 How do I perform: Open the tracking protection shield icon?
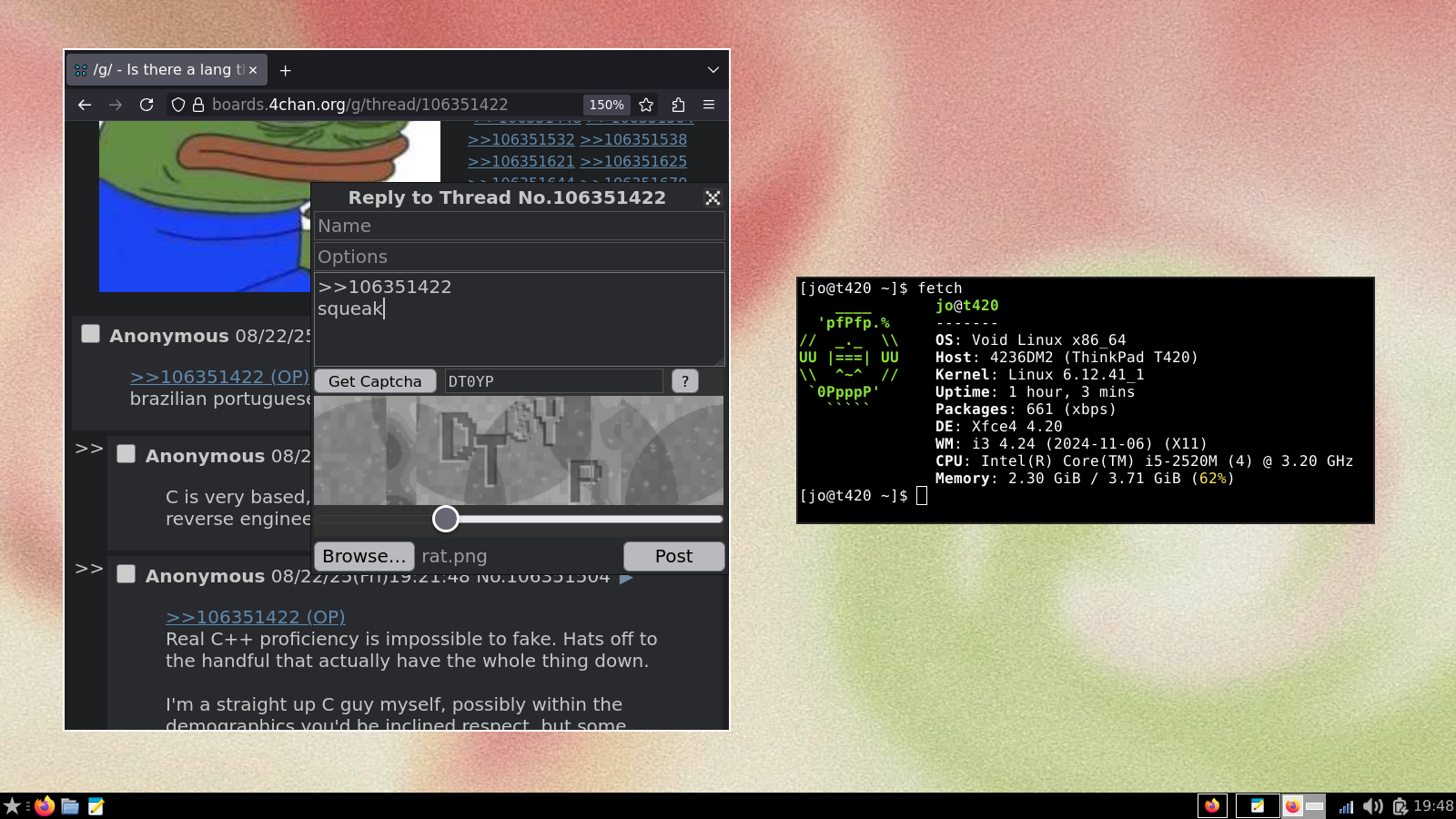click(178, 105)
